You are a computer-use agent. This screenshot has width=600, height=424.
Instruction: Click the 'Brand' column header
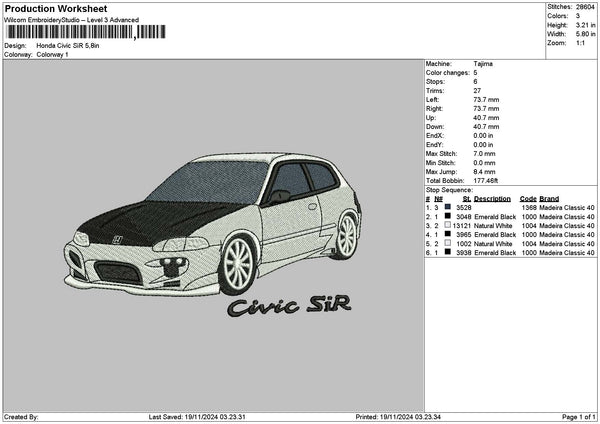[x=549, y=199]
